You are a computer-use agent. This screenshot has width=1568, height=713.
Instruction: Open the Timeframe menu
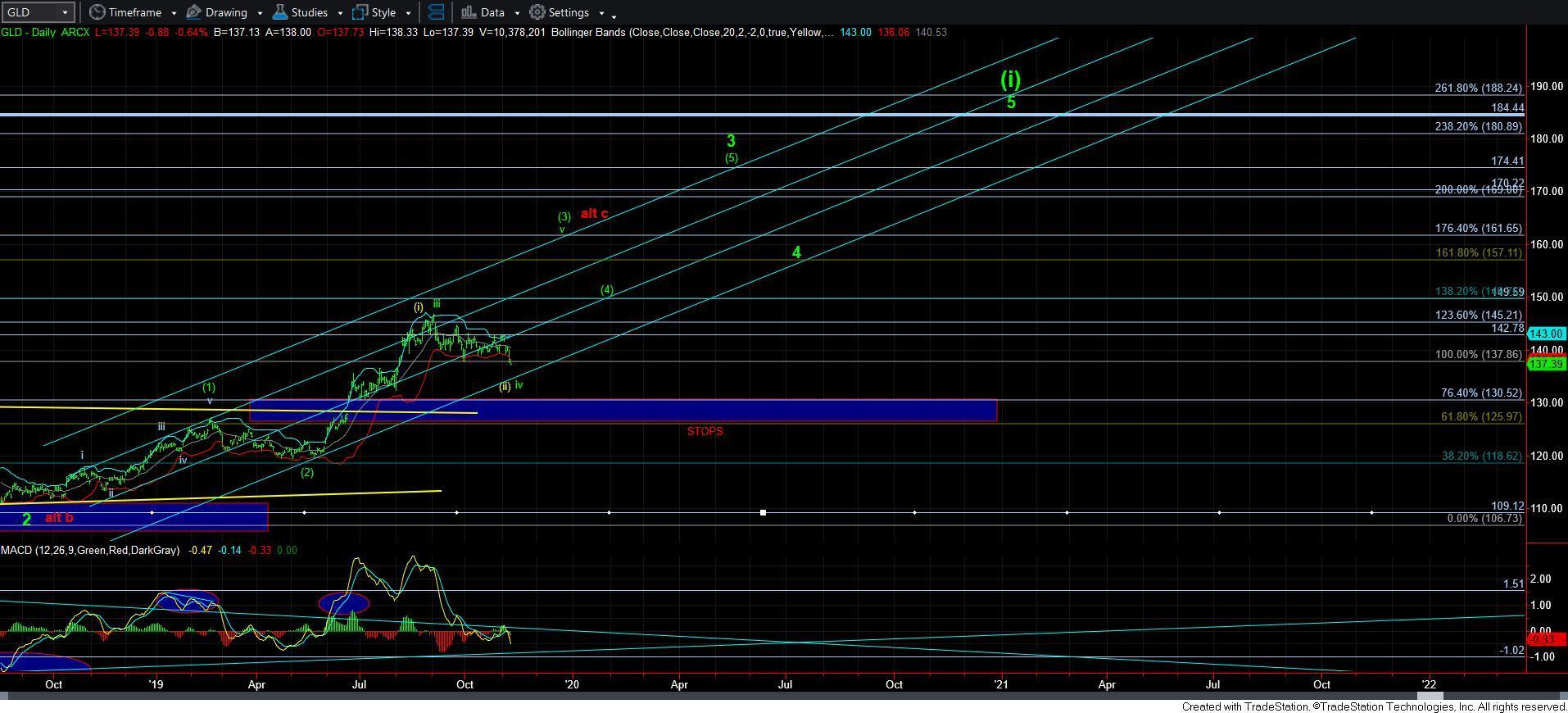click(125, 12)
